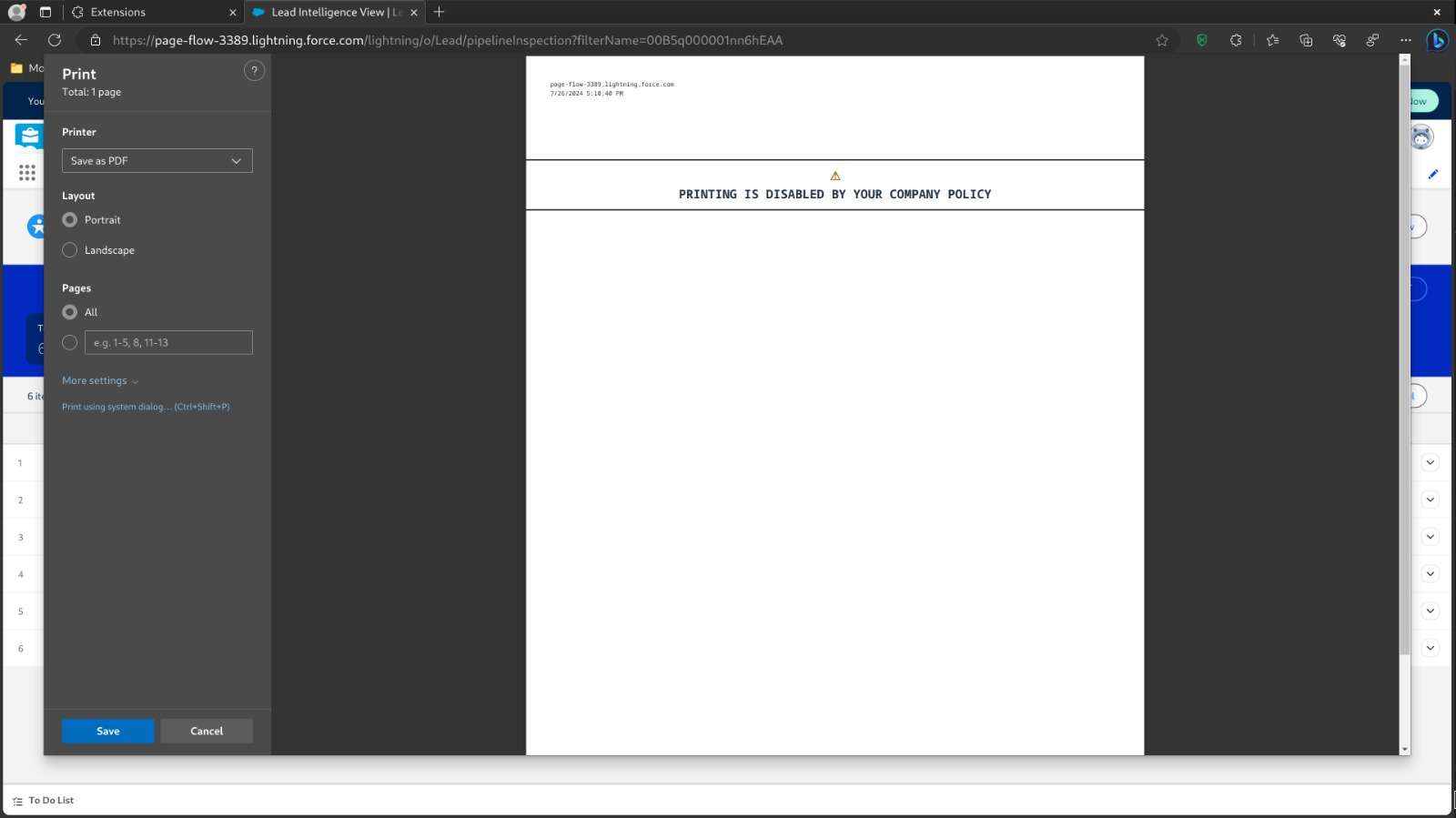
Task: Select the custom page range radio button
Action: [x=69, y=343]
